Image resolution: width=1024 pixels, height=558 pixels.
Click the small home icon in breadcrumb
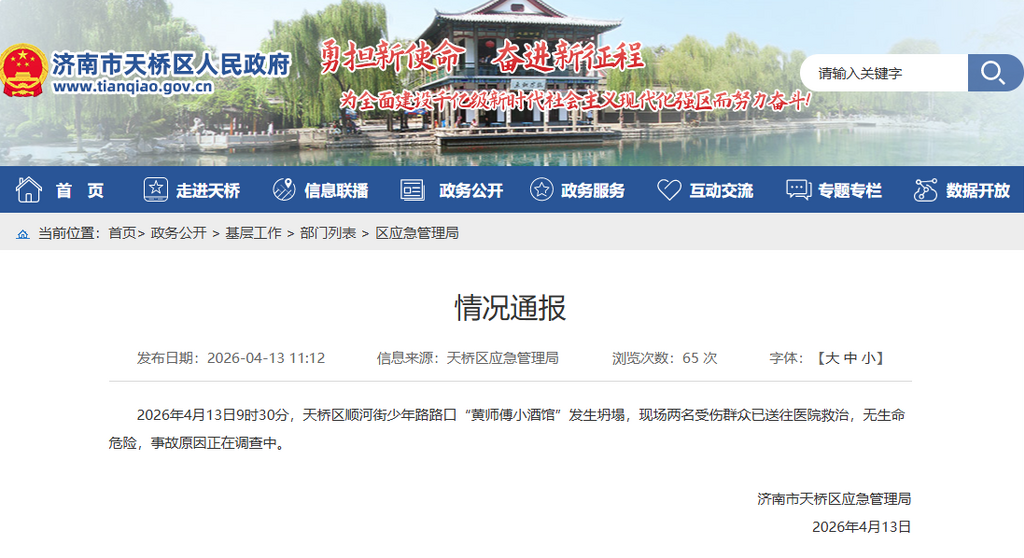click(22, 234)
